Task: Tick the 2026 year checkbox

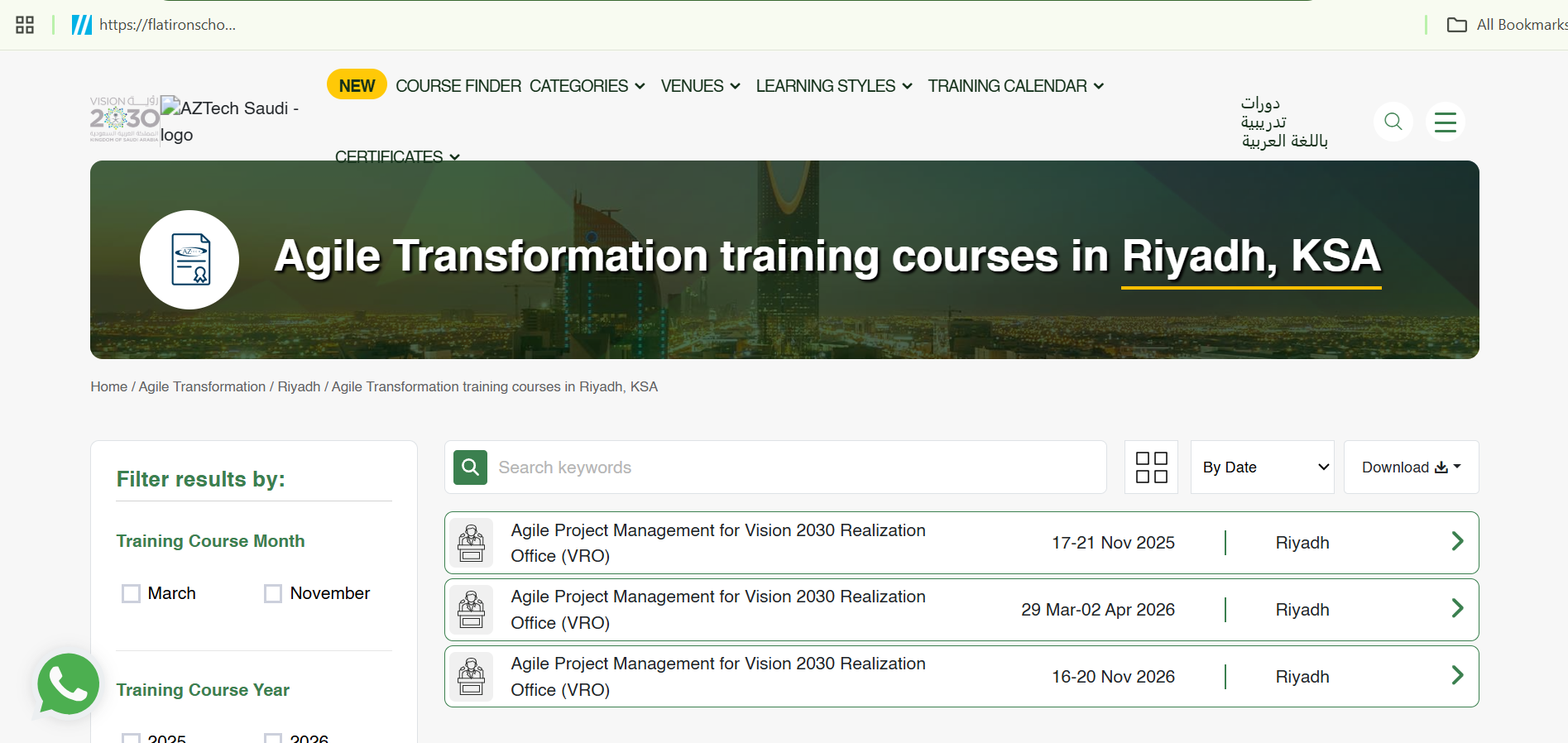Action: [x=273, y=738]
